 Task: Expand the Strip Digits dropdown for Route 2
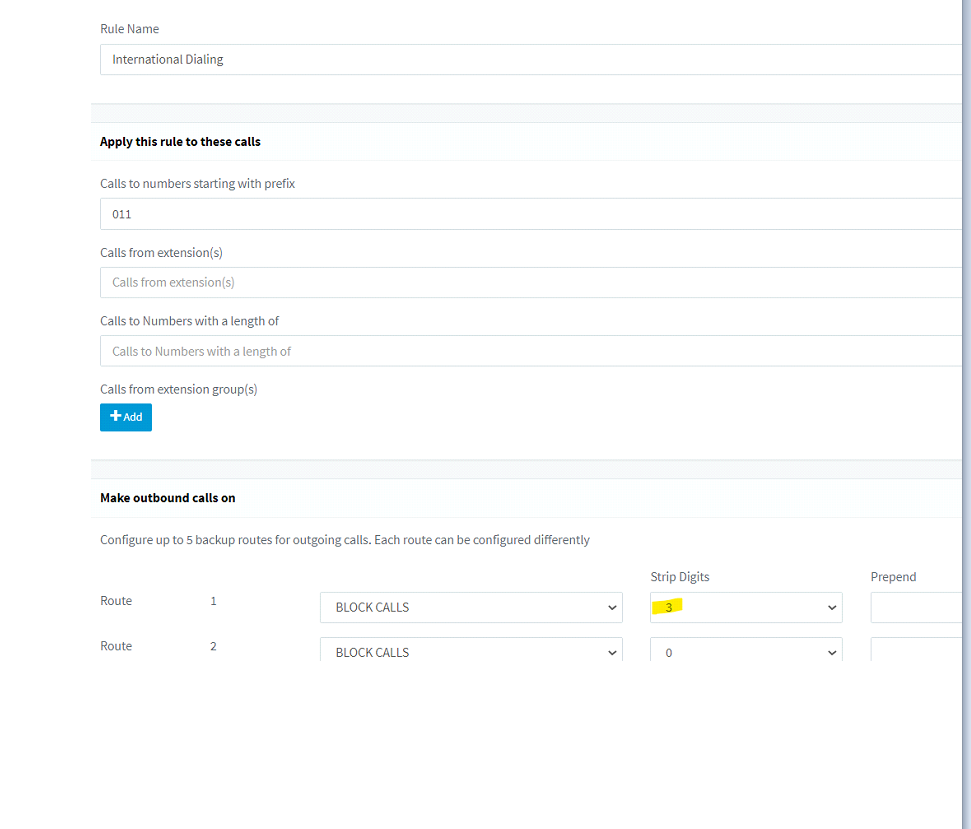[x=745, y=652]
